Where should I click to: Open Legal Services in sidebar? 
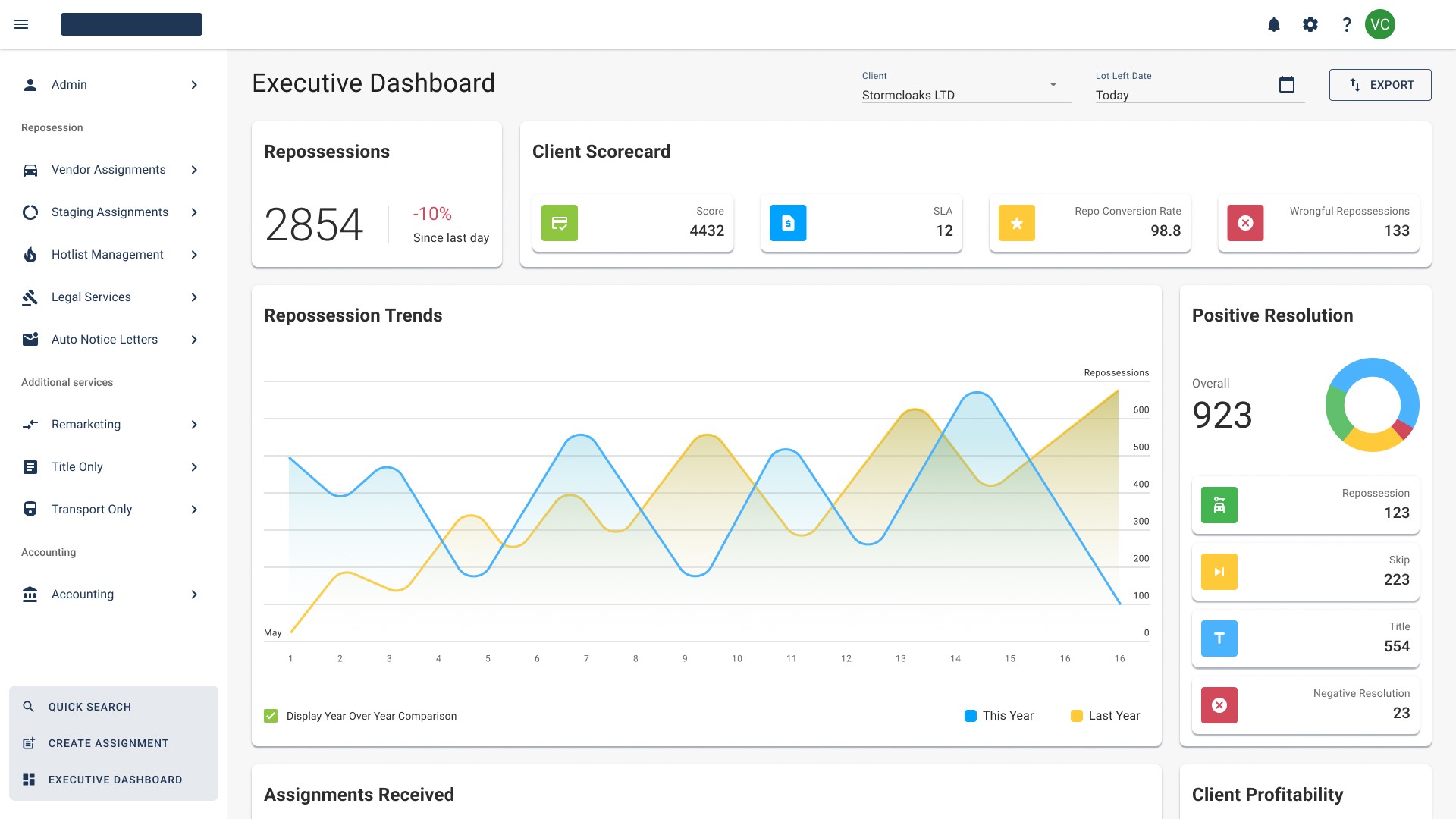coord(91,297)
